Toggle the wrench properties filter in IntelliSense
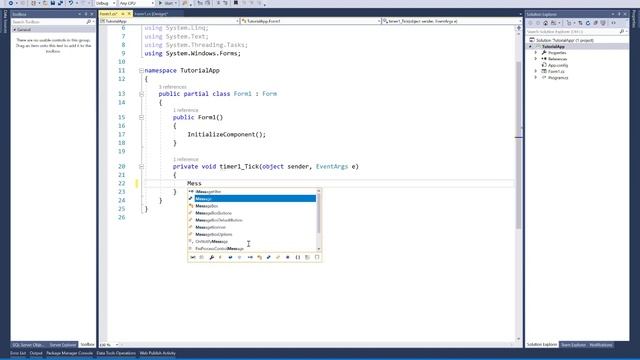Viewport: 640px width, 360px height. pos(211,257)
